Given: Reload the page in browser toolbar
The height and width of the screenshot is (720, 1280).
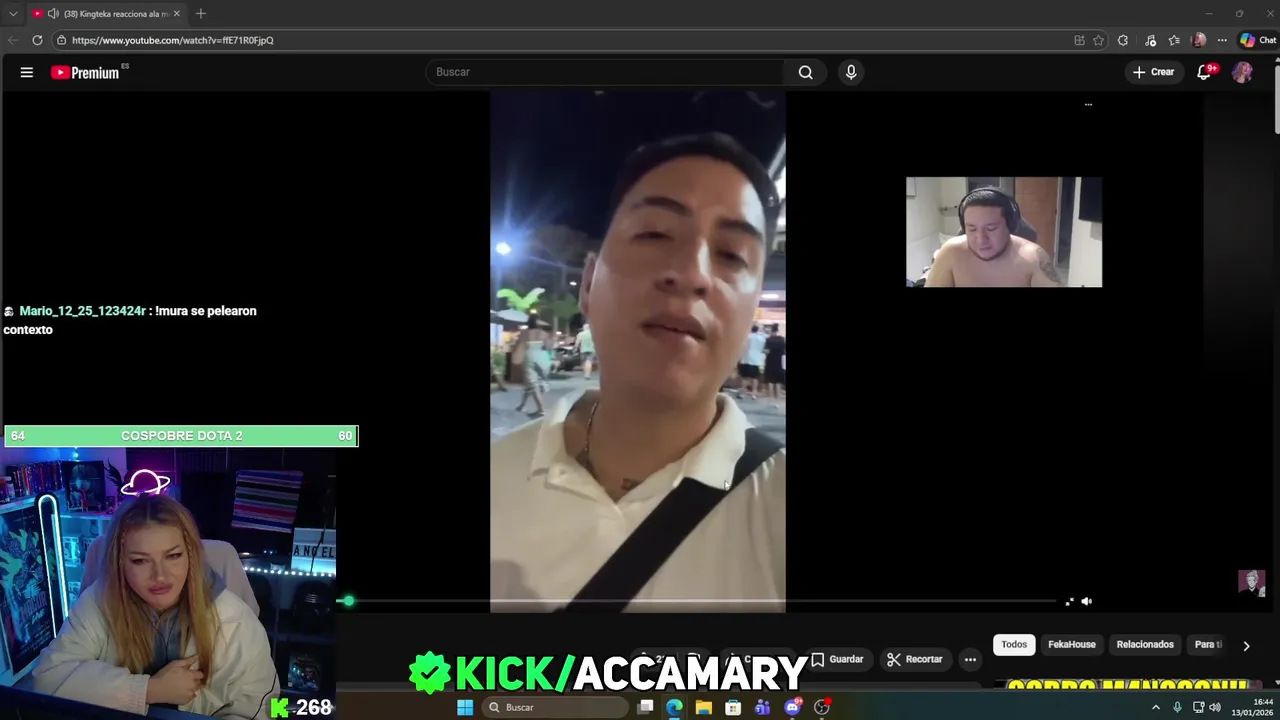Looking at the screenshot, I should 37,40.
